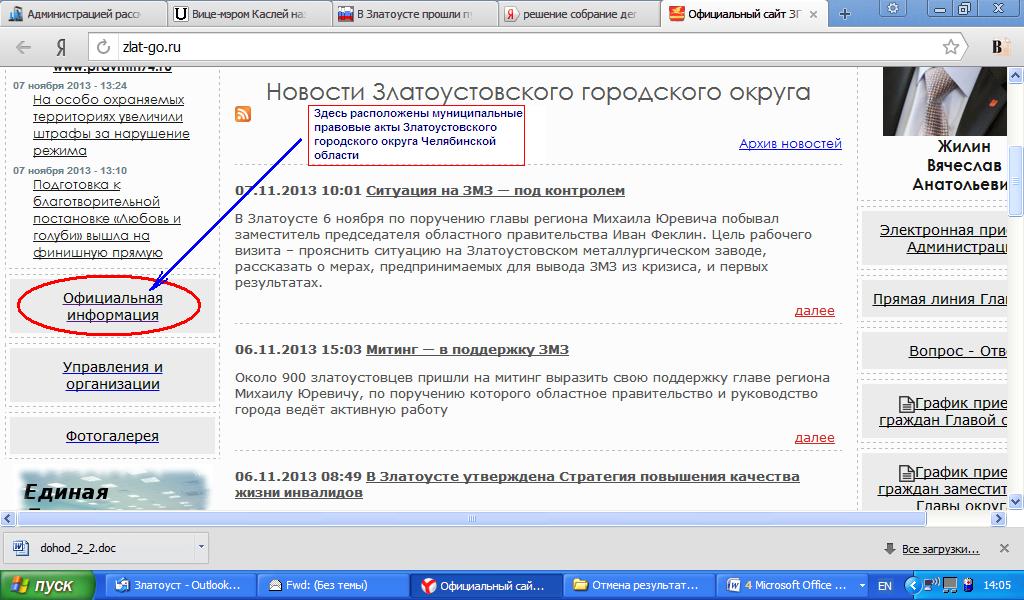Viewport: 1024px width, 600px height.
Task: Click the browser back arrow
Action: [24, 47]
